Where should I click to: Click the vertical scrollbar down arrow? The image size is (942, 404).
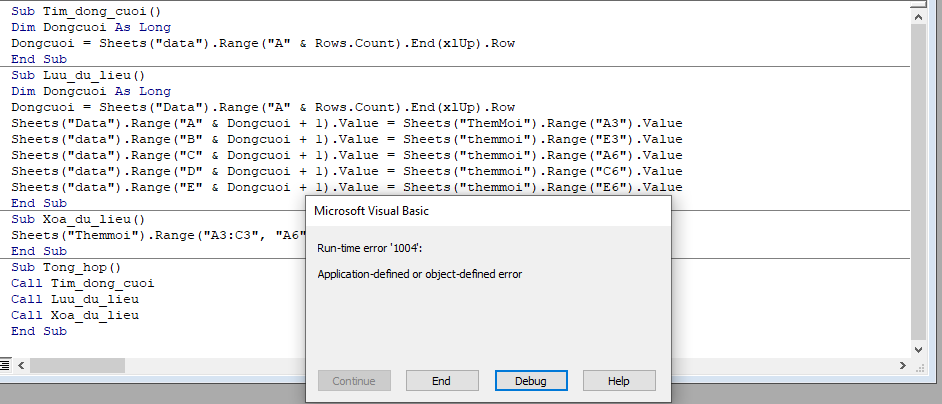pyautogui.click(x=918, y=349)
